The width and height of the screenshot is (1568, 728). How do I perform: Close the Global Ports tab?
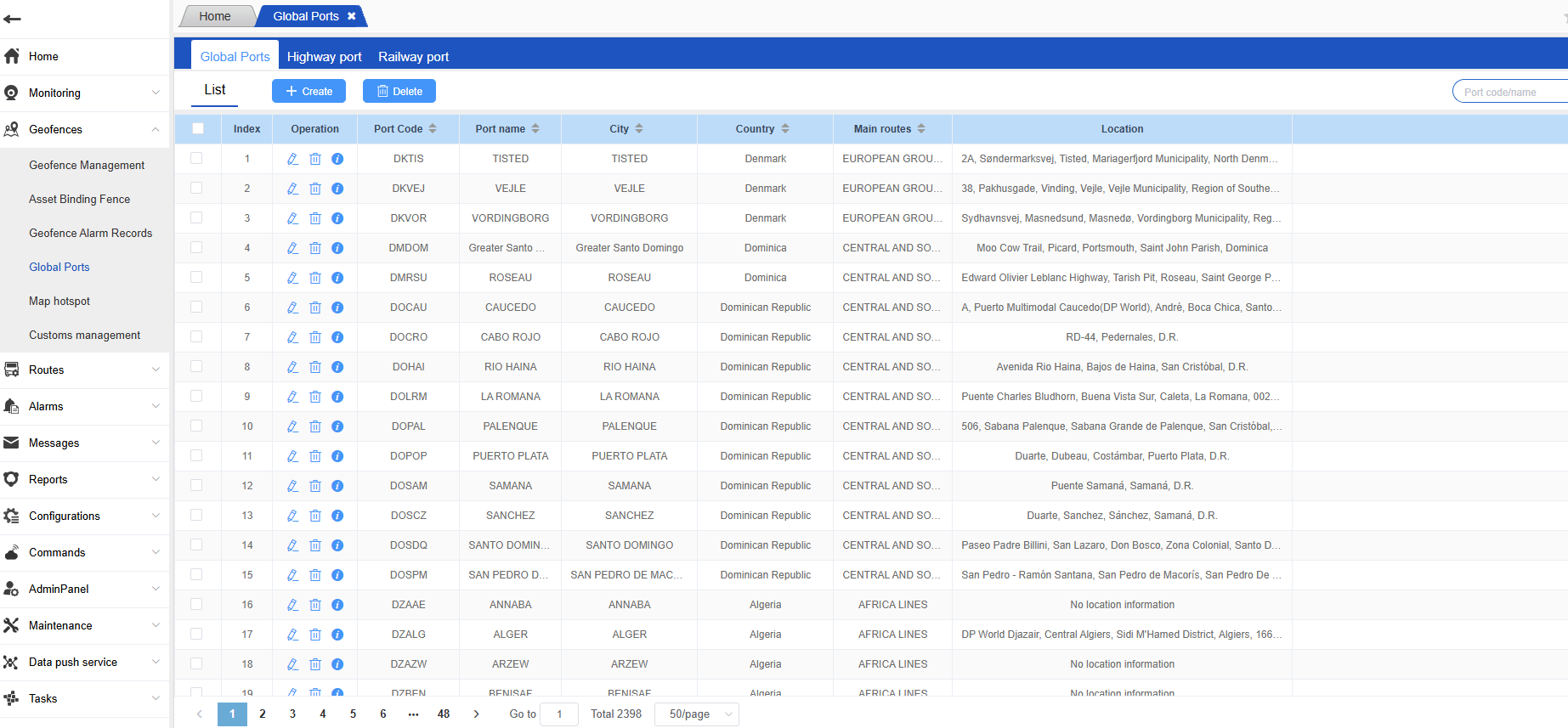tap(352, 16)
